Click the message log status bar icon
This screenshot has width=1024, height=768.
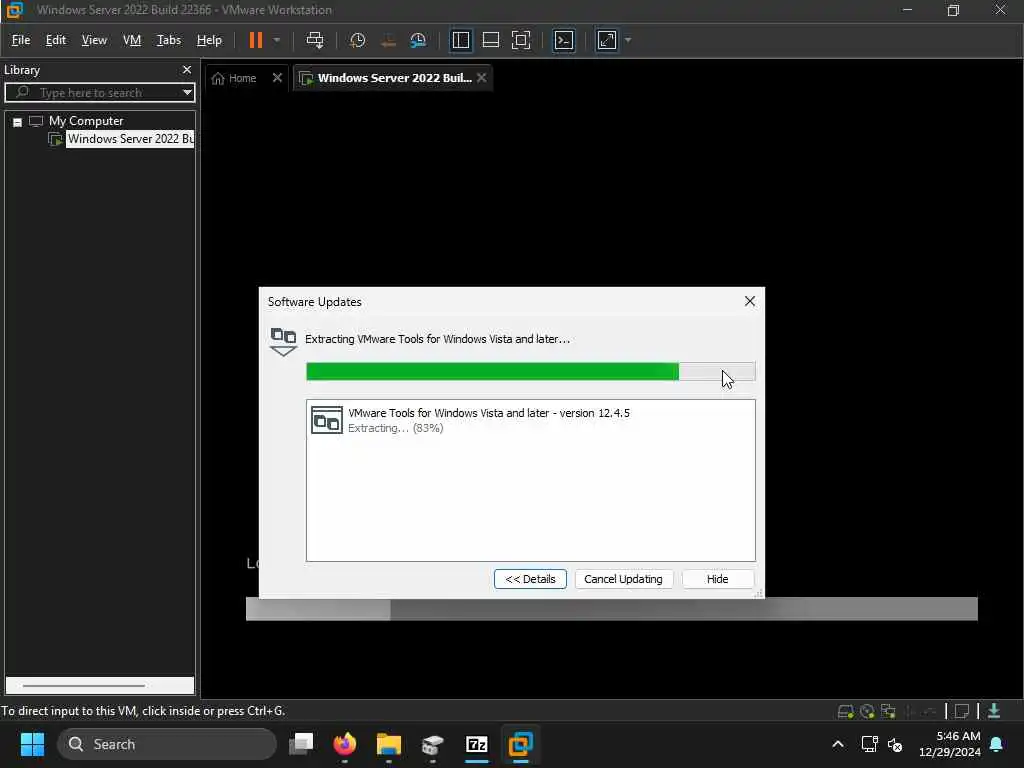(962, 711)
